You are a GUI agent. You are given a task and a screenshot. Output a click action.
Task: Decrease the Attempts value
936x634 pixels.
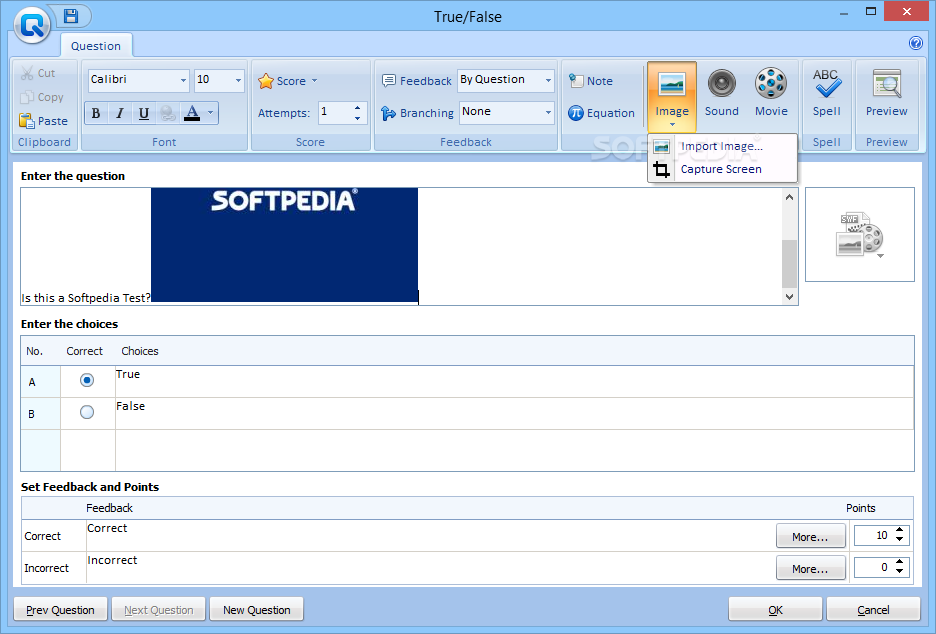pos(357,118)
